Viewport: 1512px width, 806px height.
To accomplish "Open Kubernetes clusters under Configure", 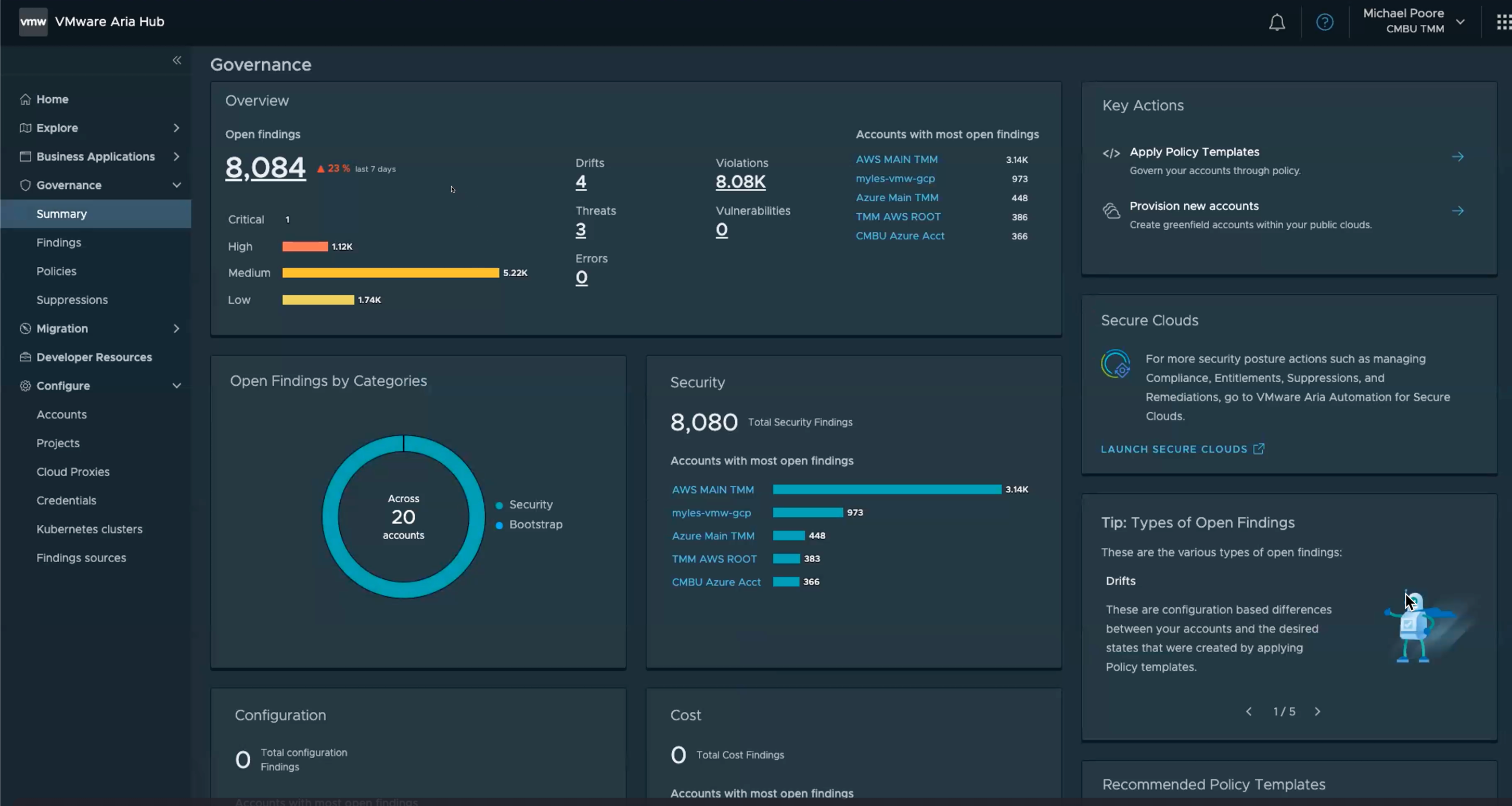I will 89,529.
